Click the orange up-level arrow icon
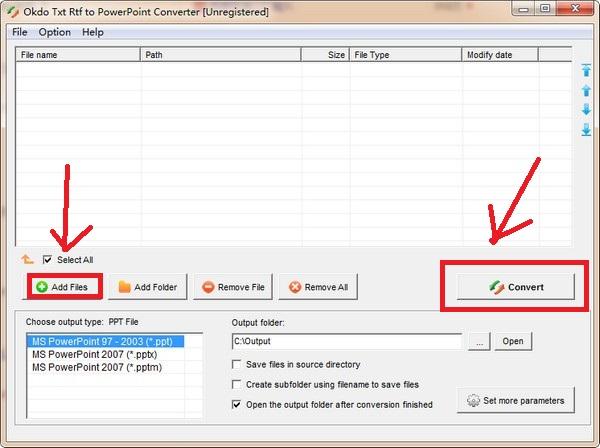600x448 pixels. (x=27, y=259)
